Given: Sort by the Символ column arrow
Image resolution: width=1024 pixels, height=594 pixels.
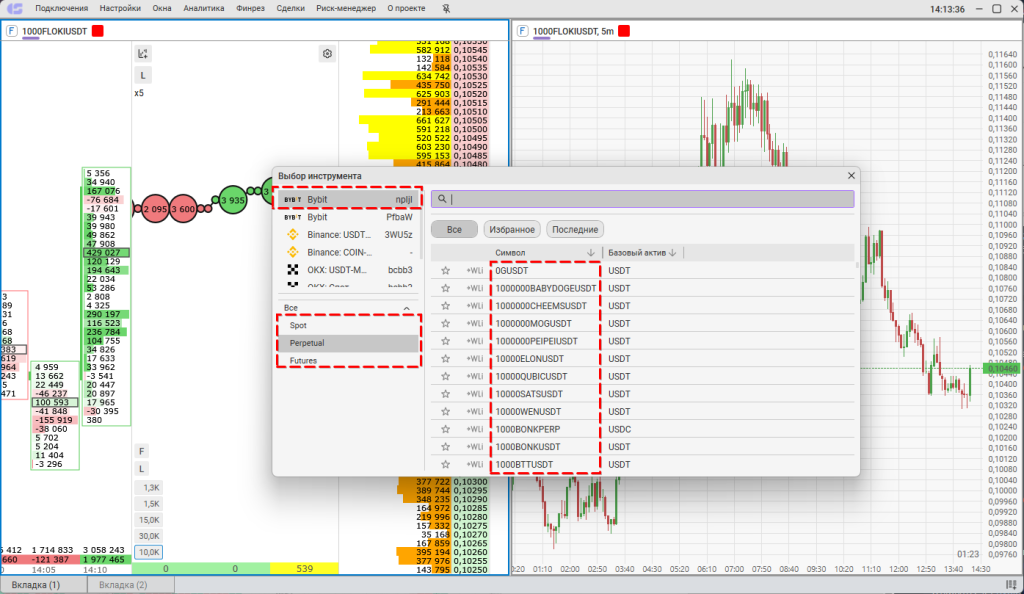Looking at the screenshot, I should click(x=590, y=253).
